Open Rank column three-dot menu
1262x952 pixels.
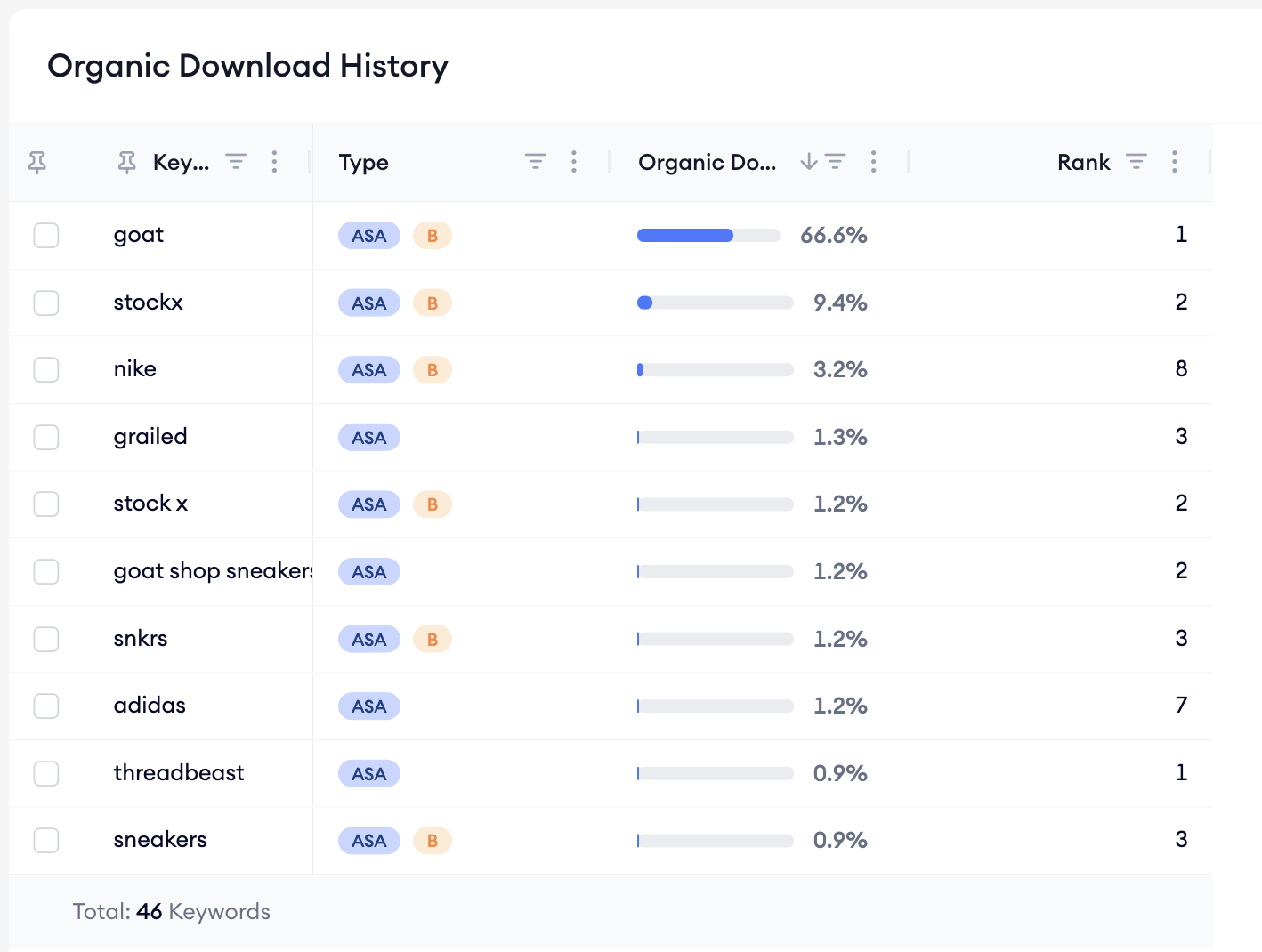(1175, 161)
